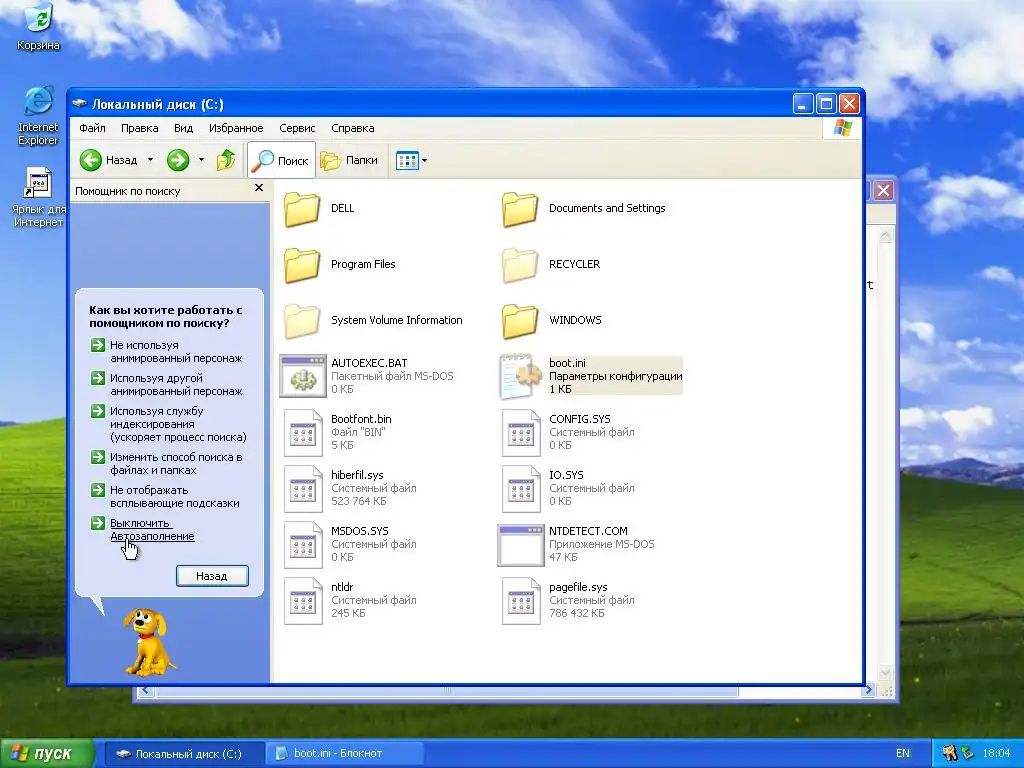The image size is (1024, 768).
Task: Switch to boot.ini - Блокнот taskbar button
Action: 344,754
